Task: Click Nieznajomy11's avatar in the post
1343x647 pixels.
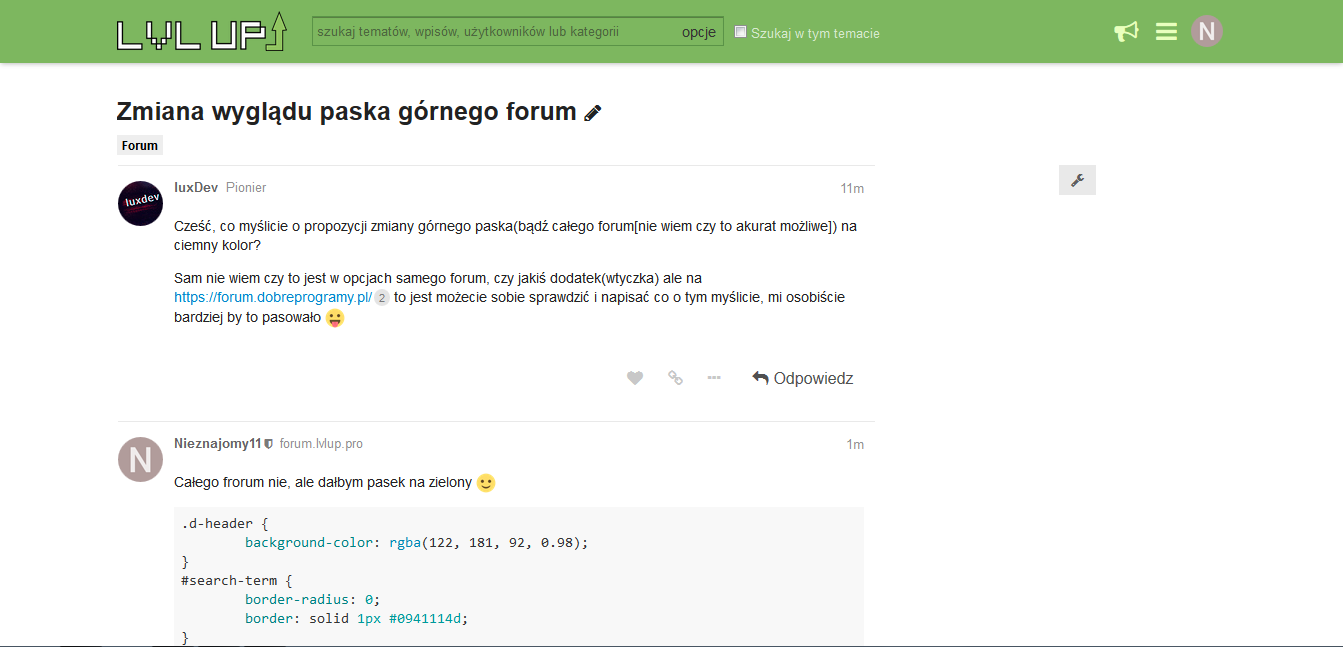Action: point(141,459)
